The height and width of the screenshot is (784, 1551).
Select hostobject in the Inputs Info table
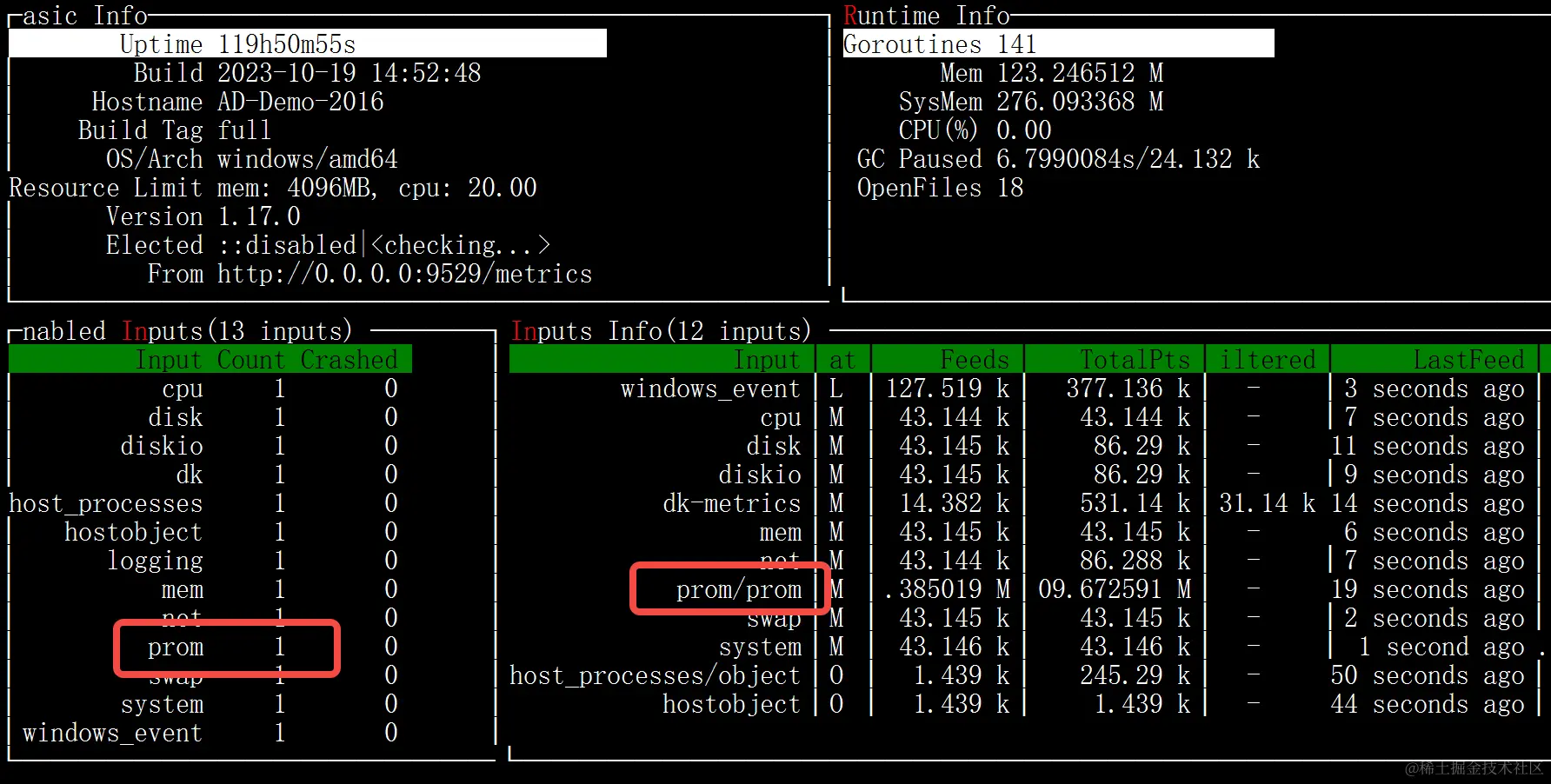[x=731, y=703]
